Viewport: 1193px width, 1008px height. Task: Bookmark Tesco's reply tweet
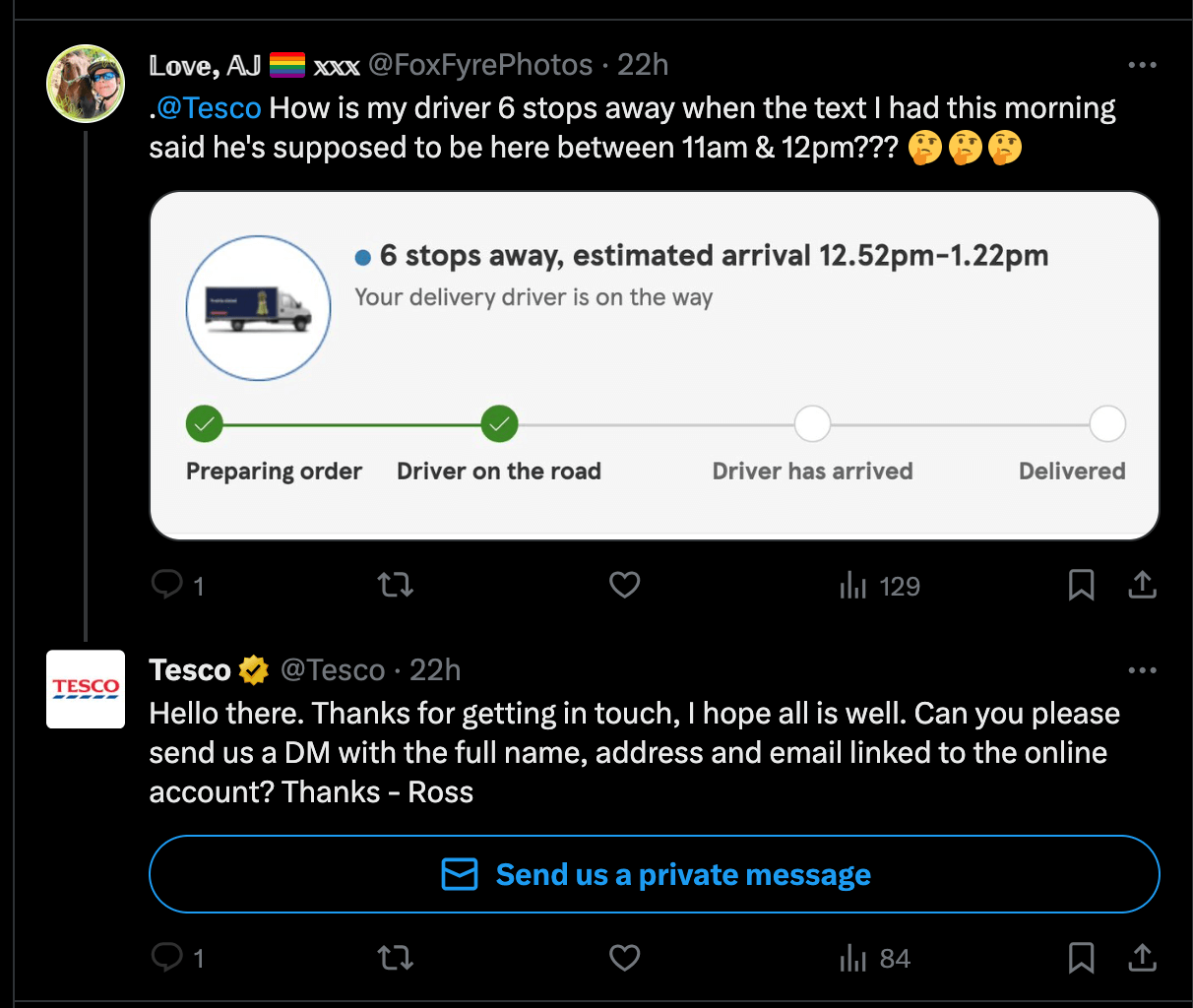click(x=1081, y=957)
